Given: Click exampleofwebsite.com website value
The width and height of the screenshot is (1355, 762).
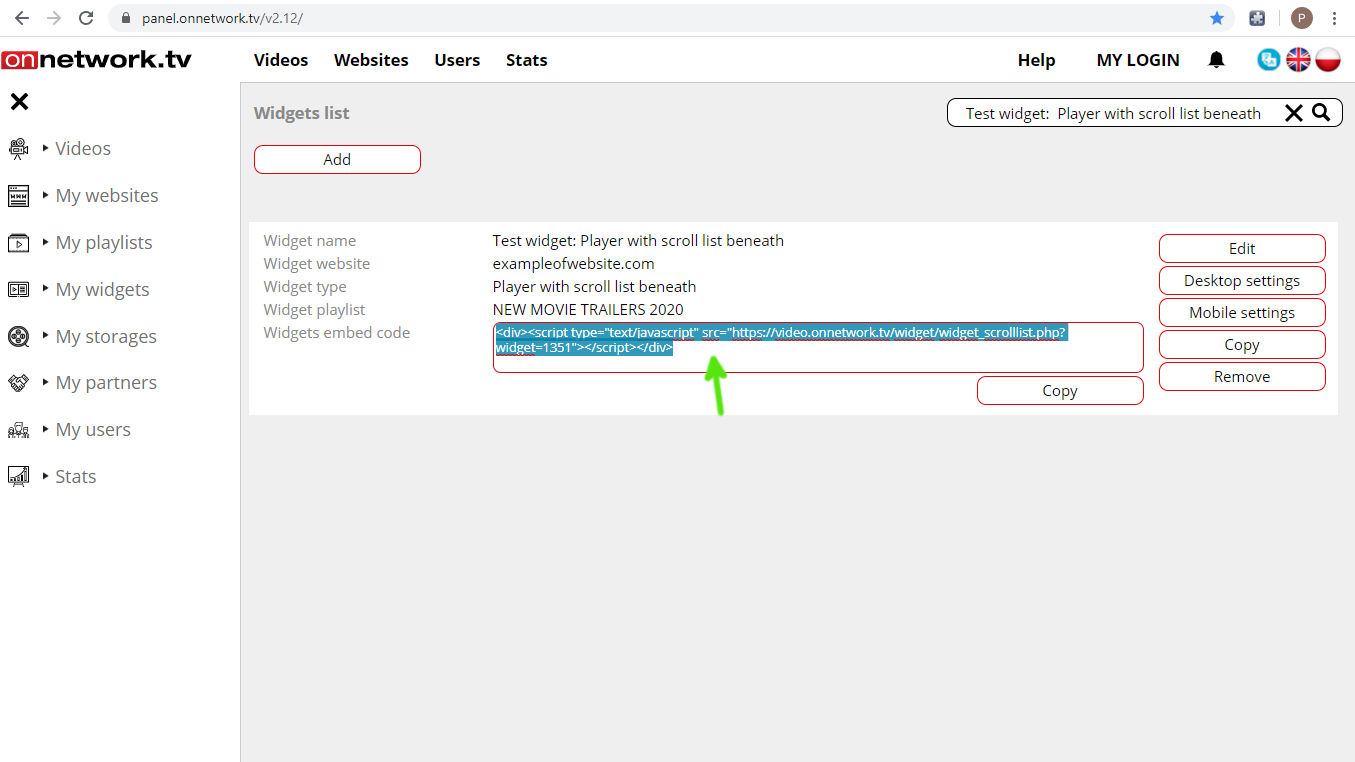Looking at the screenshot, I should click(x=573, y=263).
